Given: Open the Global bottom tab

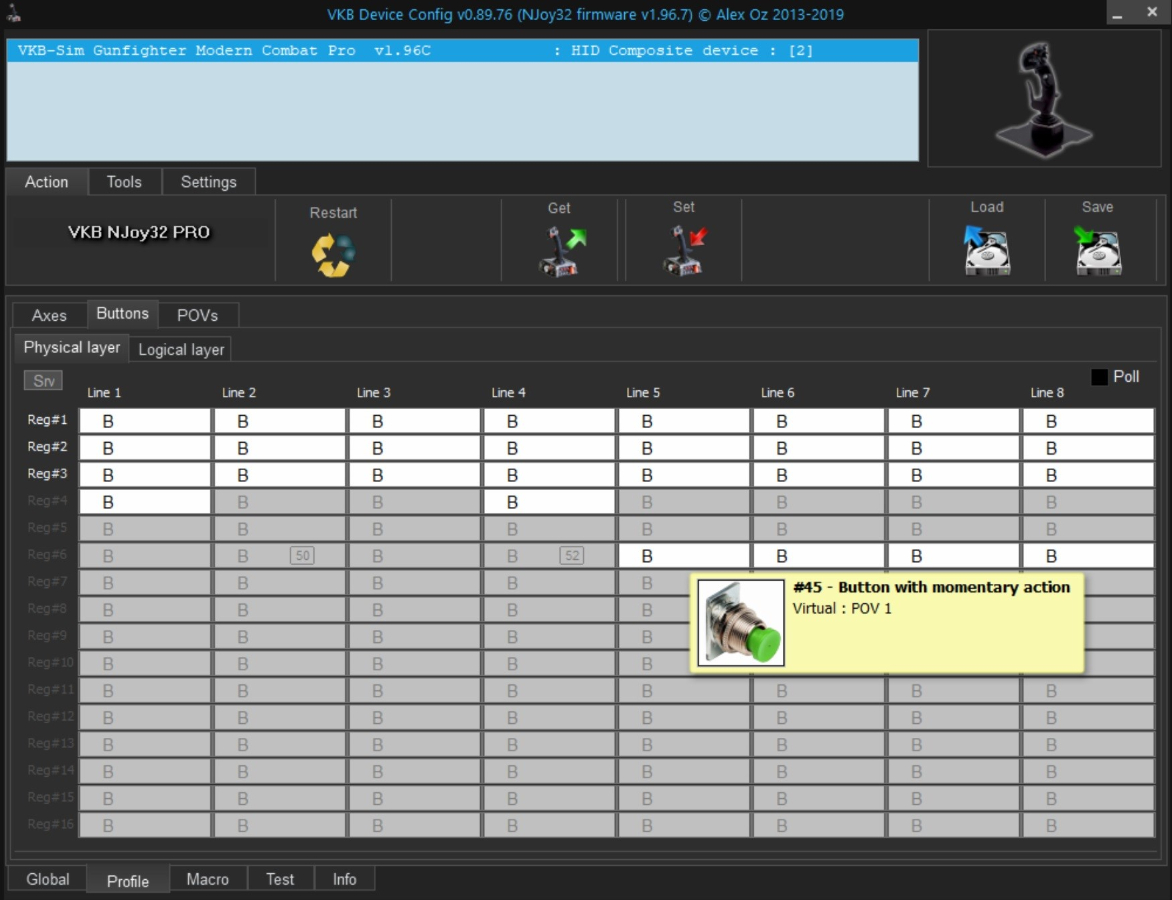Looking at the screenshot, I should click(x=48, y=879).
